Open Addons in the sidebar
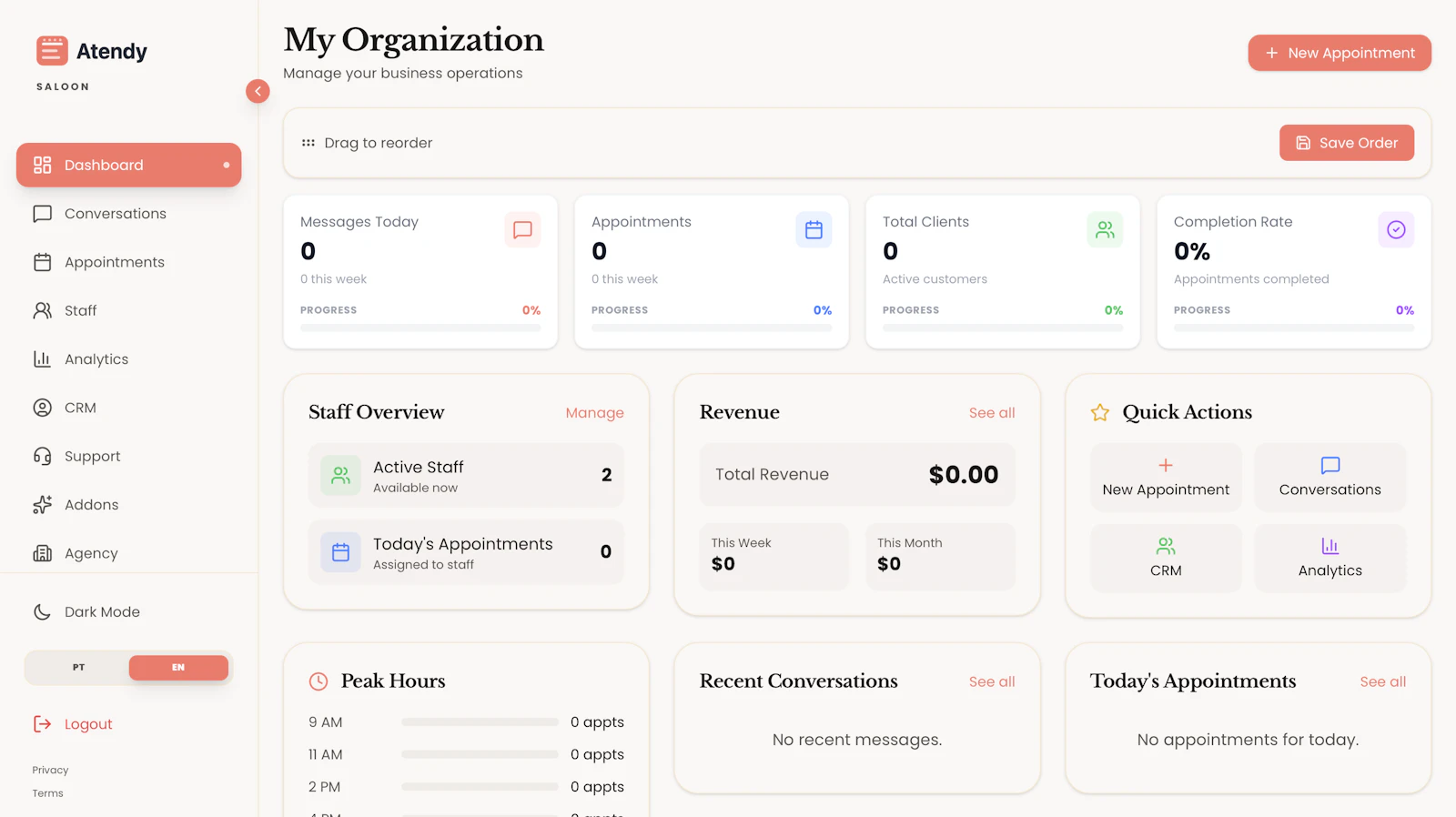This screenshot has width=1456, height=817. click(x=128, y=505)
